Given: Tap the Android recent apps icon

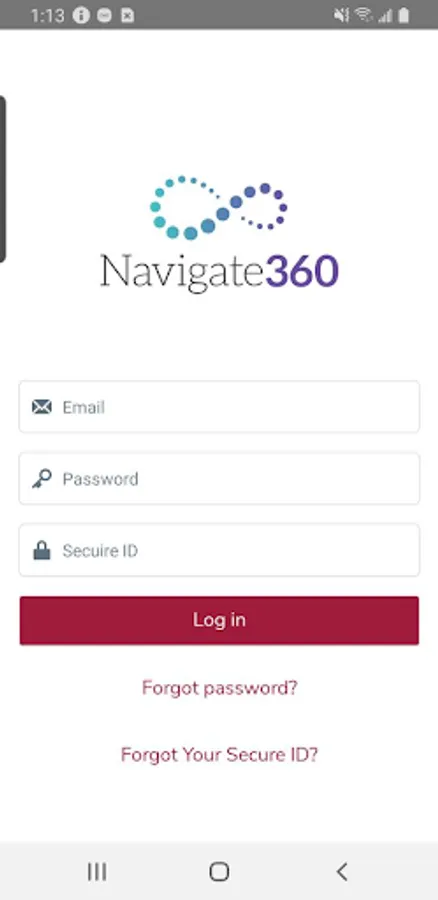Looking at the screenshot, I should pyautogui.click(x=97, y=872).
